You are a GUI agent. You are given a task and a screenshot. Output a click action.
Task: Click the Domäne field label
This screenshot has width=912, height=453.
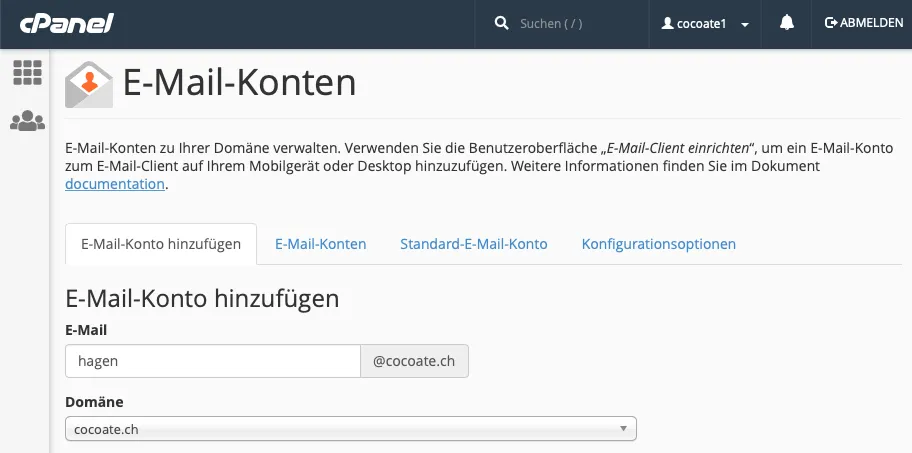(94, 402)
